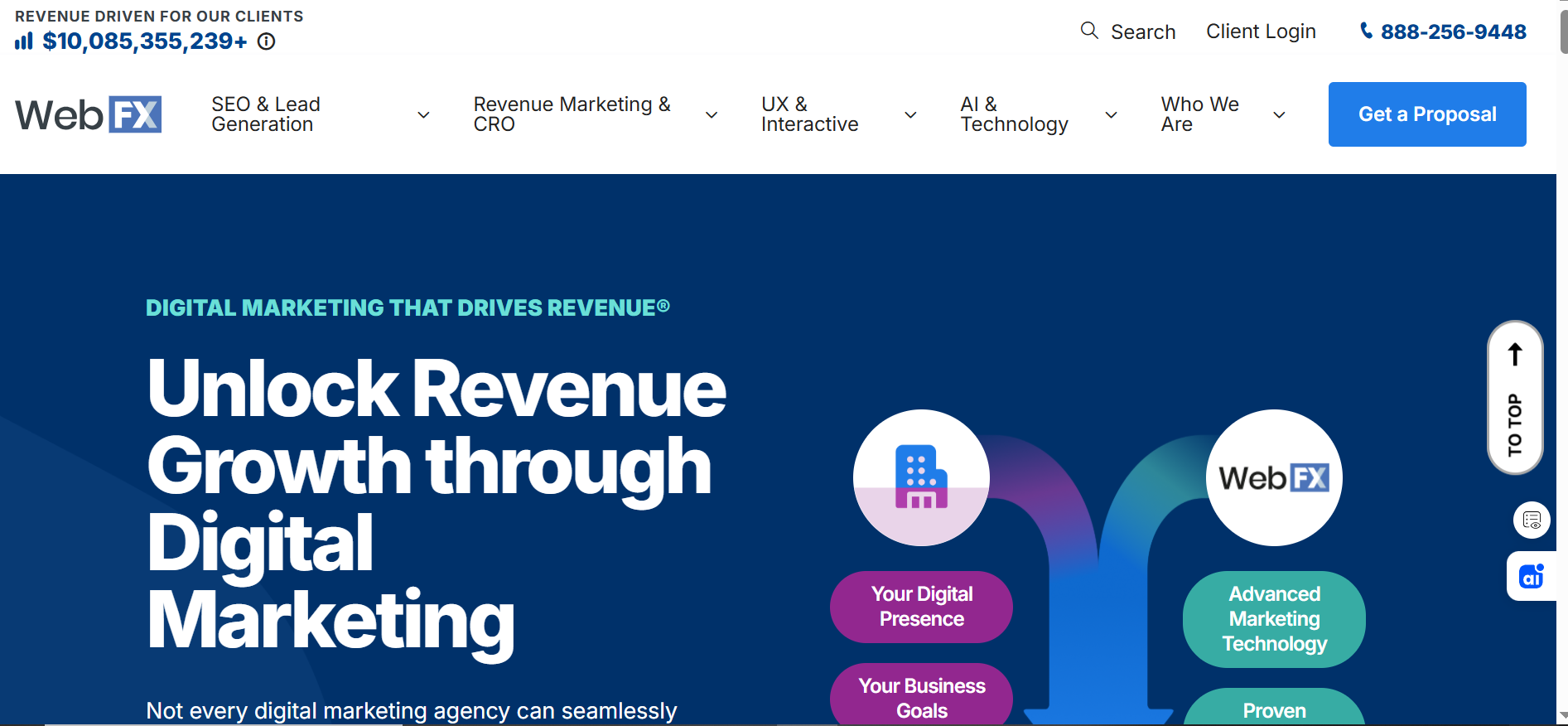Open SEO & Lead Generation menu
This screenshot has width=1568, height=726.
[266, 114]
